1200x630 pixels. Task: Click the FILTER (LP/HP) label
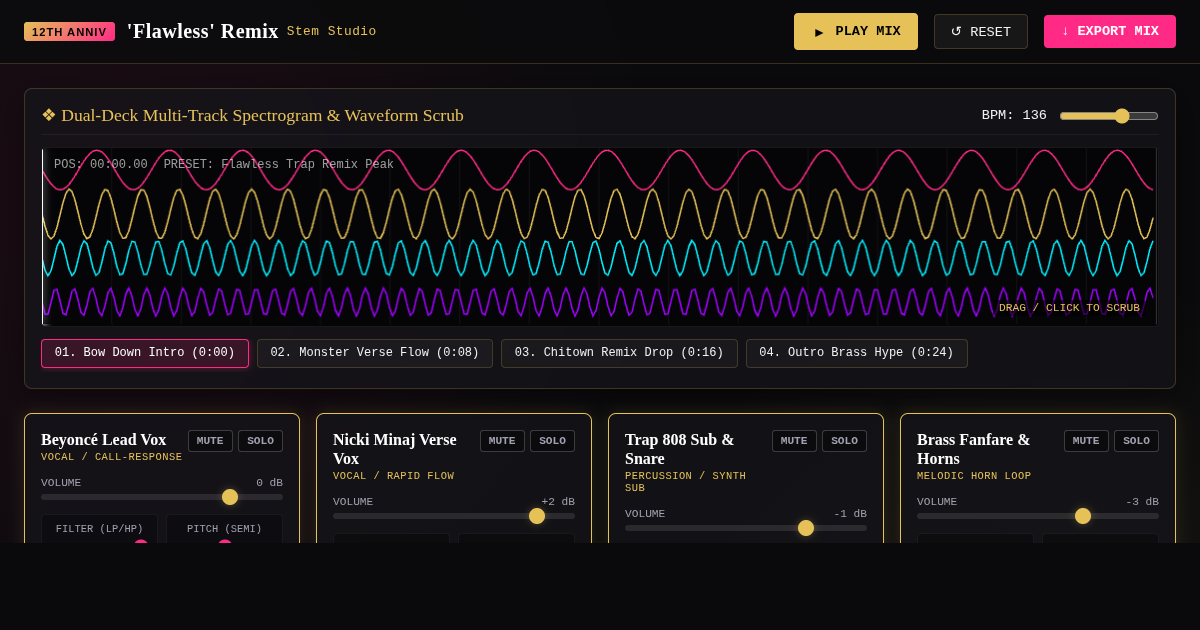(x=99, y=529)
